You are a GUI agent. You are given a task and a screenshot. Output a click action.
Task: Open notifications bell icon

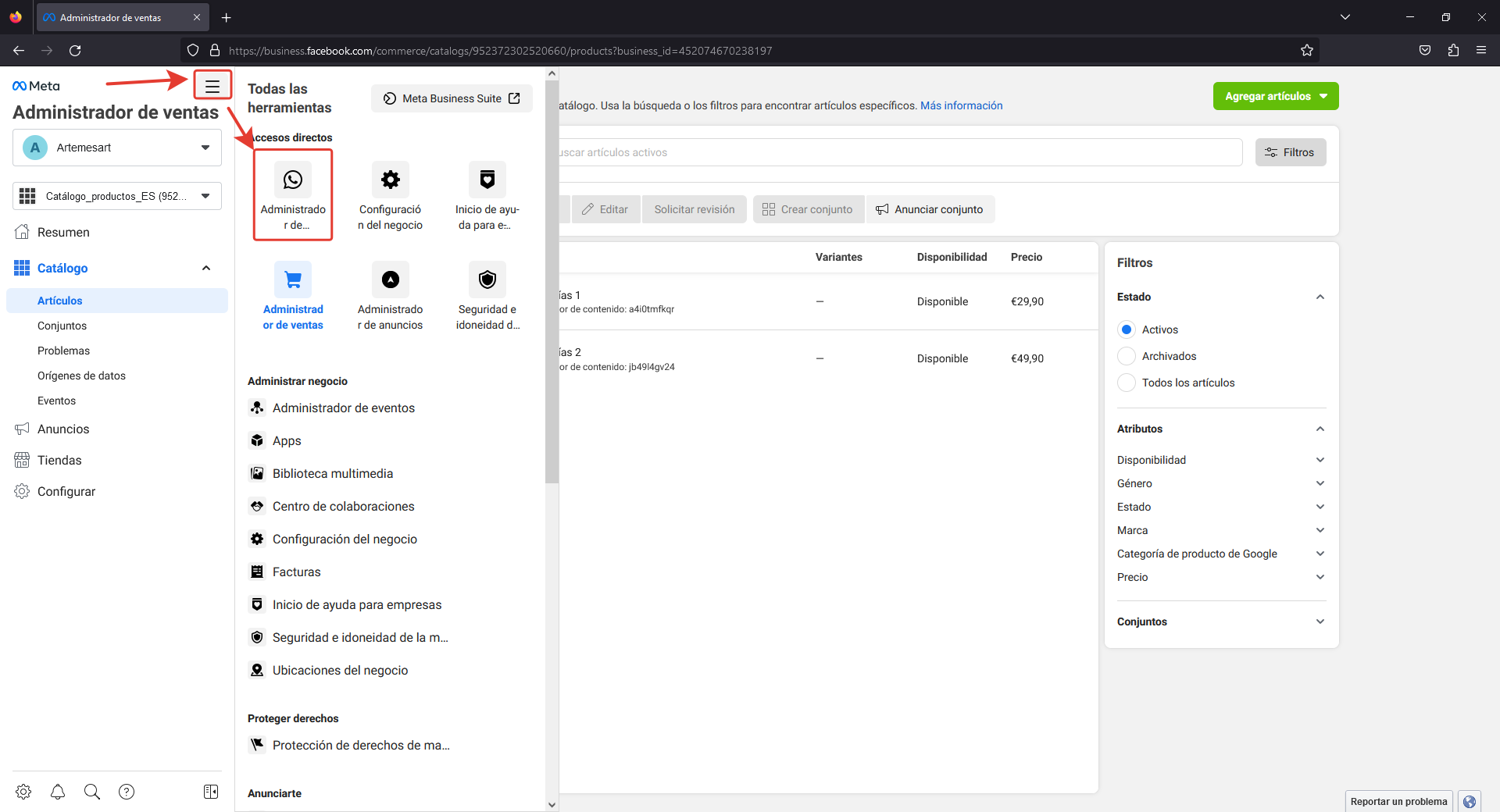click(58, 792)
